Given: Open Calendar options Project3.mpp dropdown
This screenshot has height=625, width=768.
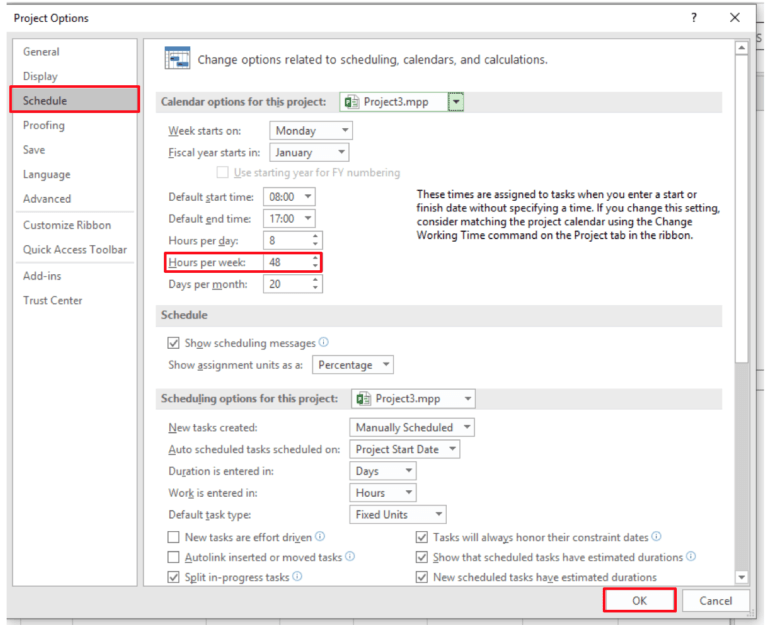Looking at the screenshot, I should pos(456,102).
